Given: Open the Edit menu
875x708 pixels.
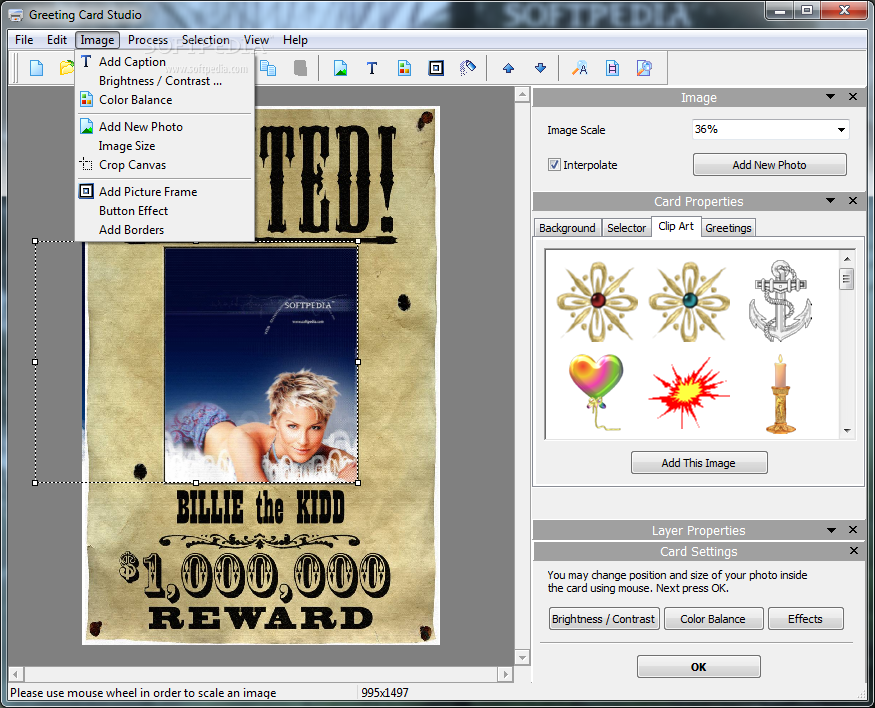Looking at the screenshot, I should pos(57,40).
